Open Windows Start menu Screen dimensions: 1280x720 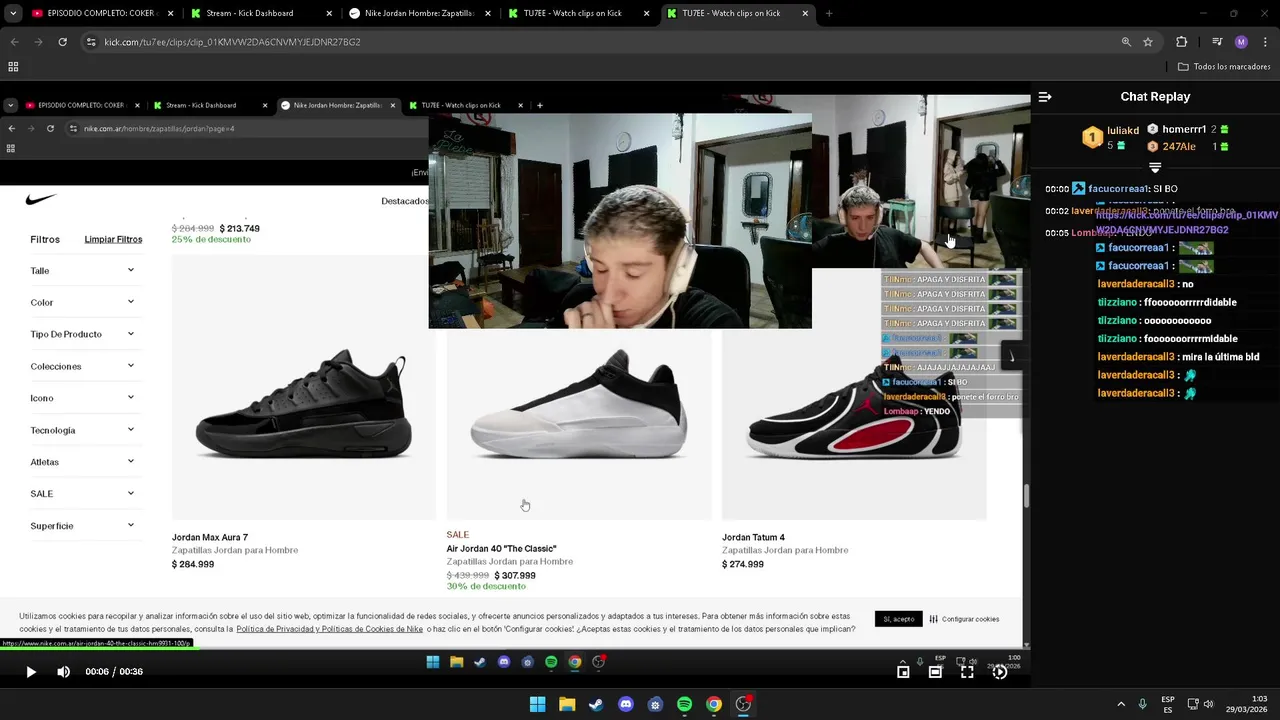(537, 704)
